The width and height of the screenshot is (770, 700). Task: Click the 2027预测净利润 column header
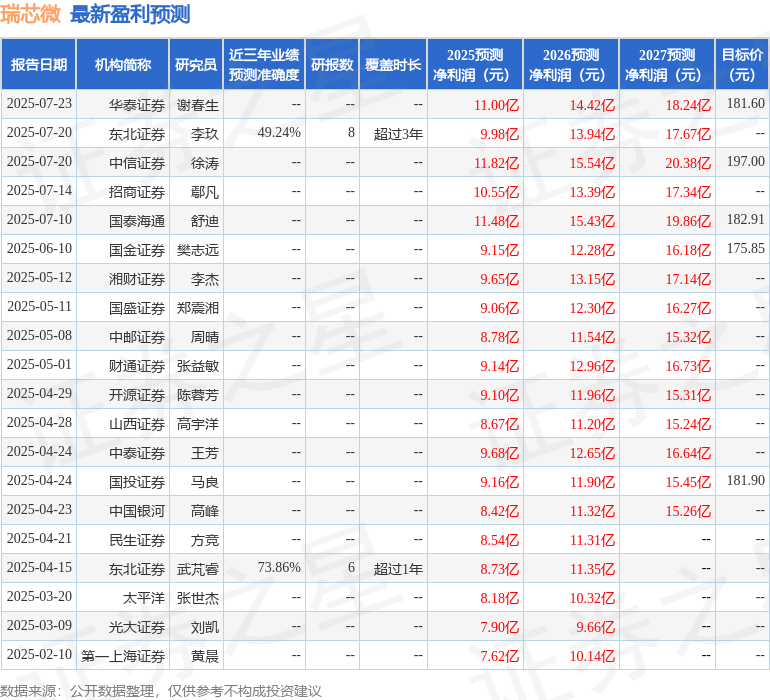coord(667,64)
